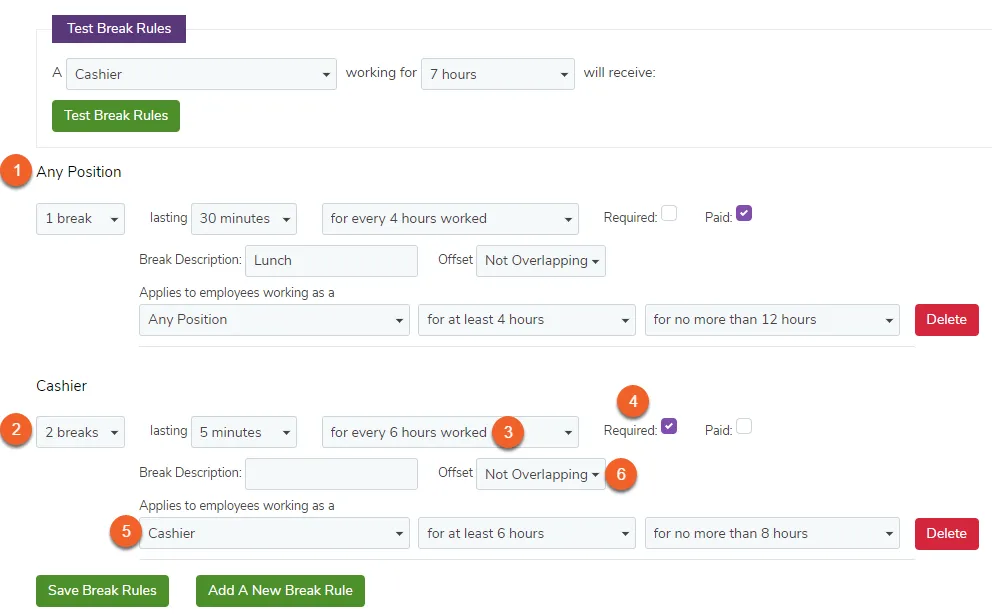992x614 pixels.
Task: Delete the Cashier break rule
Action: coord(946,533)
